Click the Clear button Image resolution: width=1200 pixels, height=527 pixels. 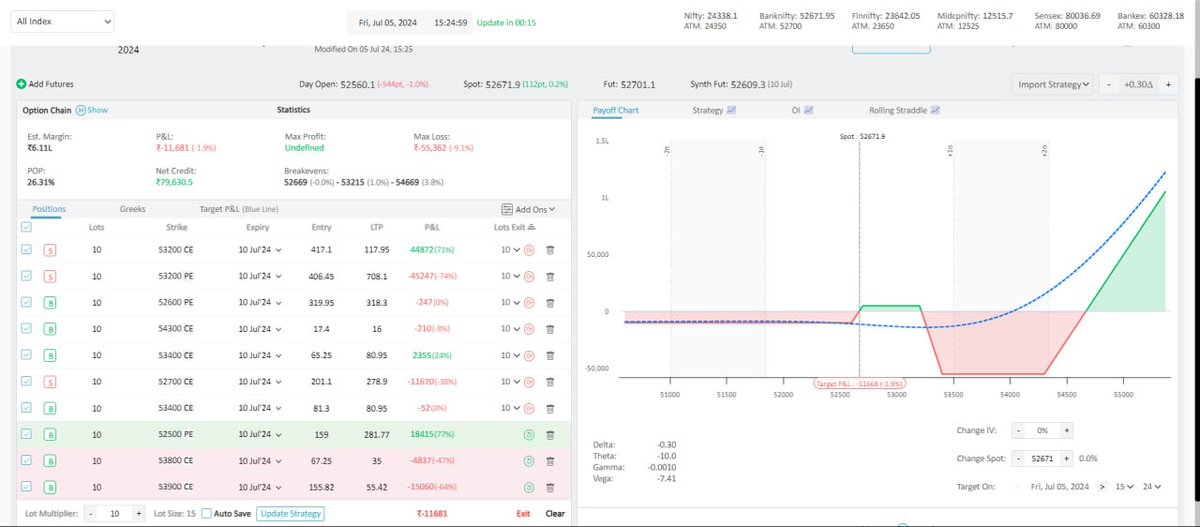tap(555, 513)
